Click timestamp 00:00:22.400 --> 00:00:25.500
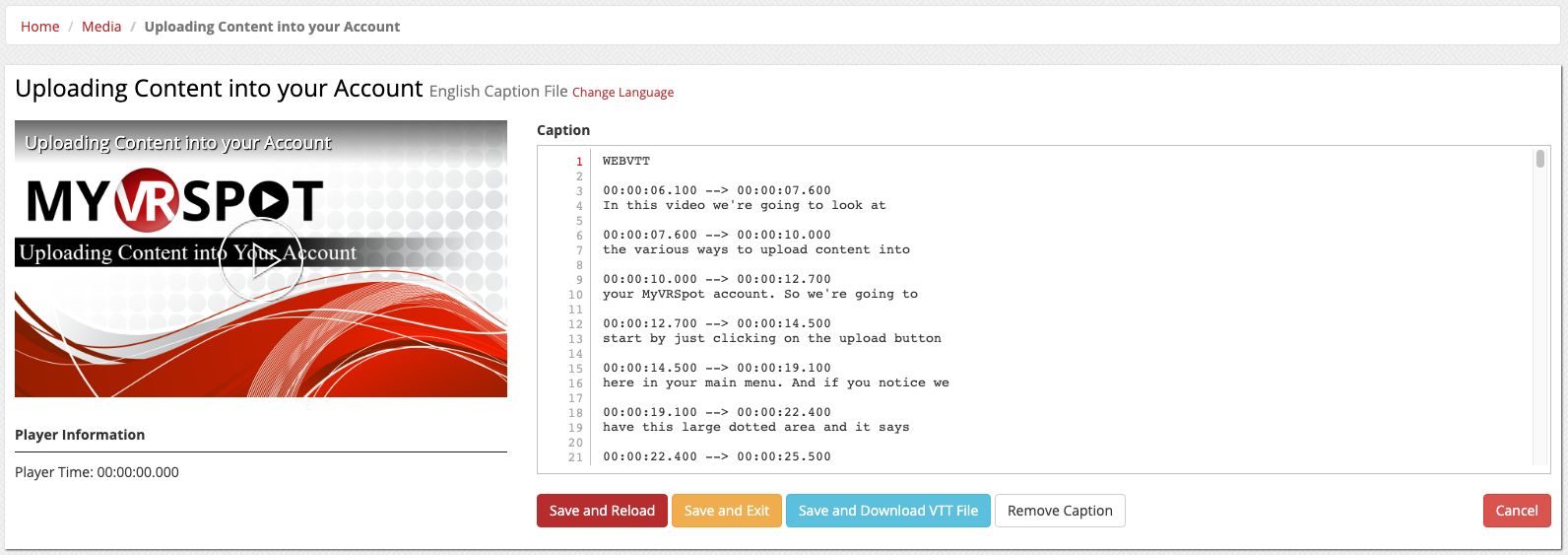 point(717,456)
